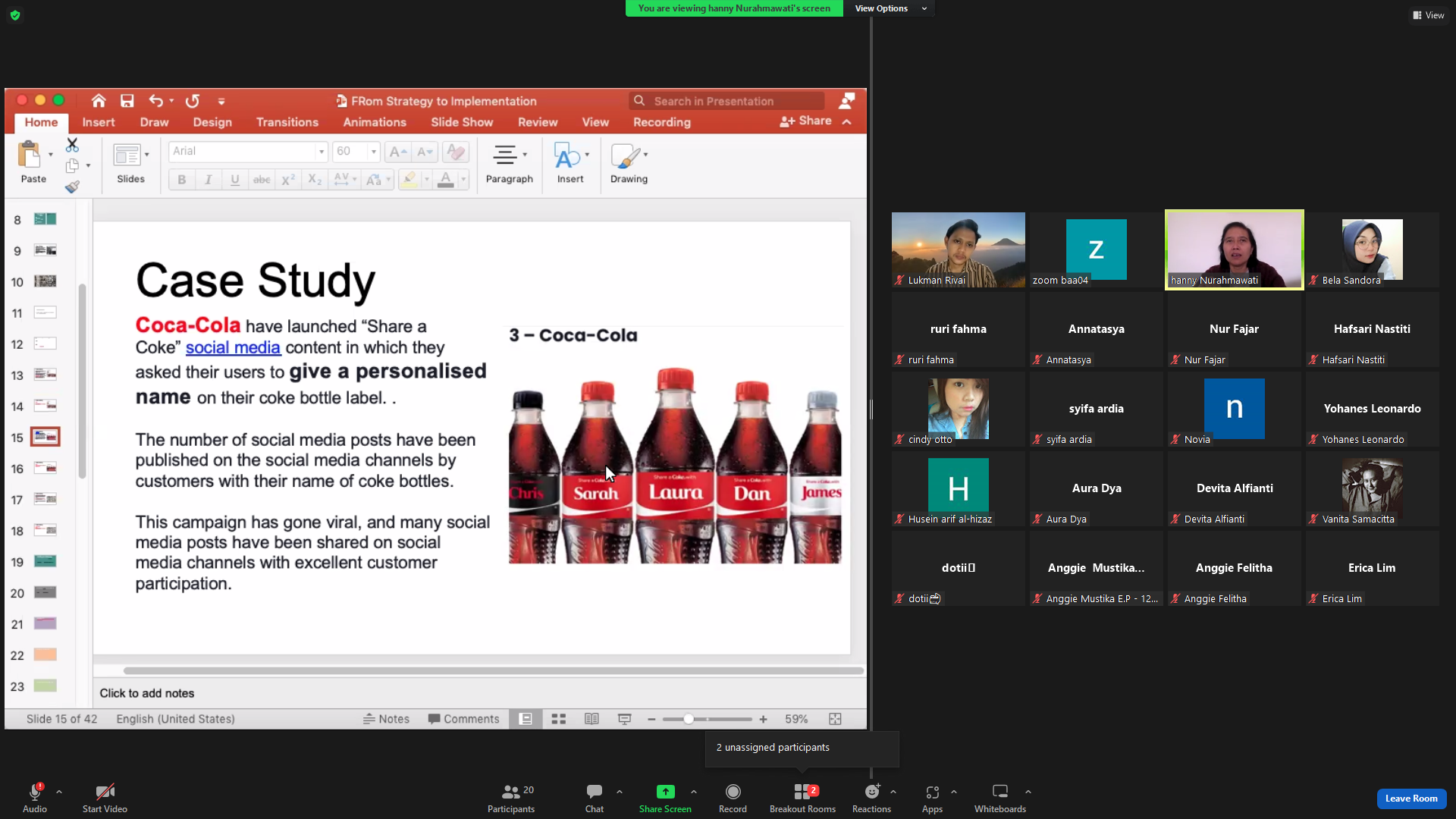Click the zoom slider handle
The image size is (1456, 819).
[x=689, y=719]
